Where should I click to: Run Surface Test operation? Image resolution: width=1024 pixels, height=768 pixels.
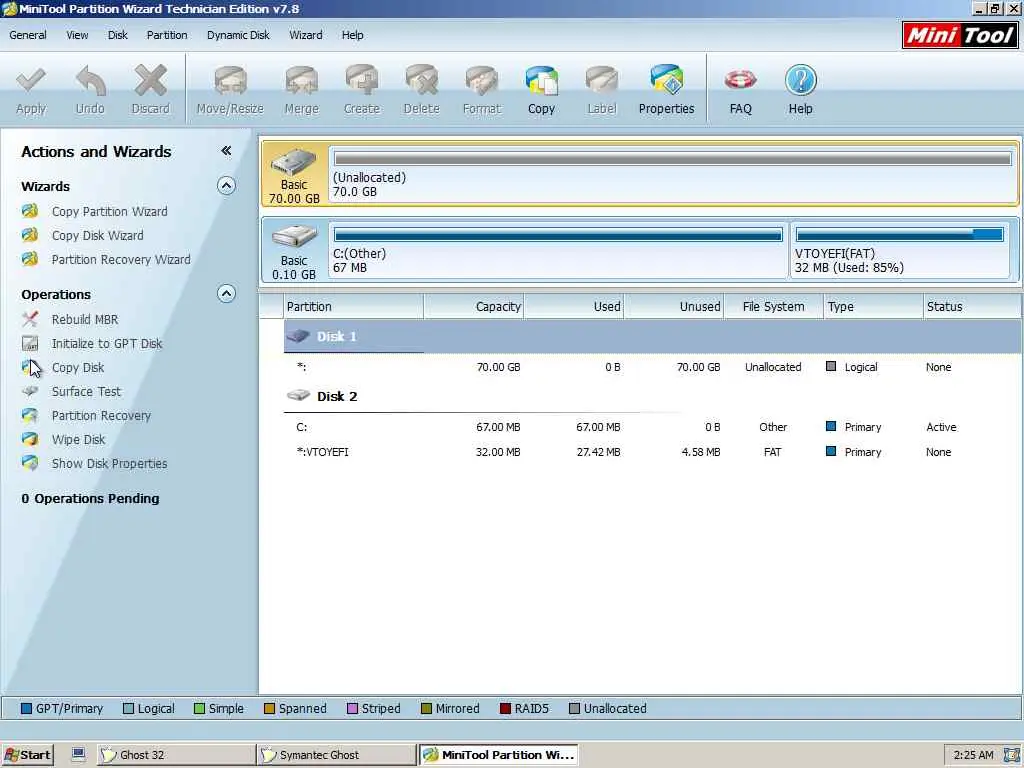click(x=86, y=392)
